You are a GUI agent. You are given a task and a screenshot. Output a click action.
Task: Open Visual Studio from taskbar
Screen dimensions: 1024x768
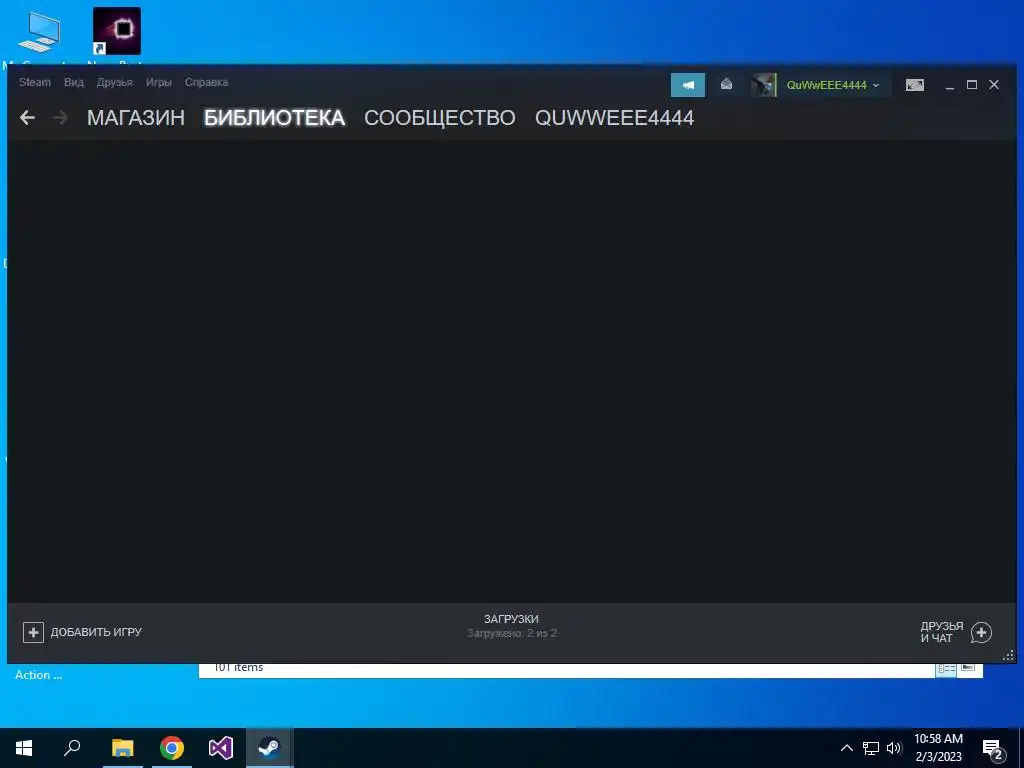pyautogui.click(x=221, y=748)
